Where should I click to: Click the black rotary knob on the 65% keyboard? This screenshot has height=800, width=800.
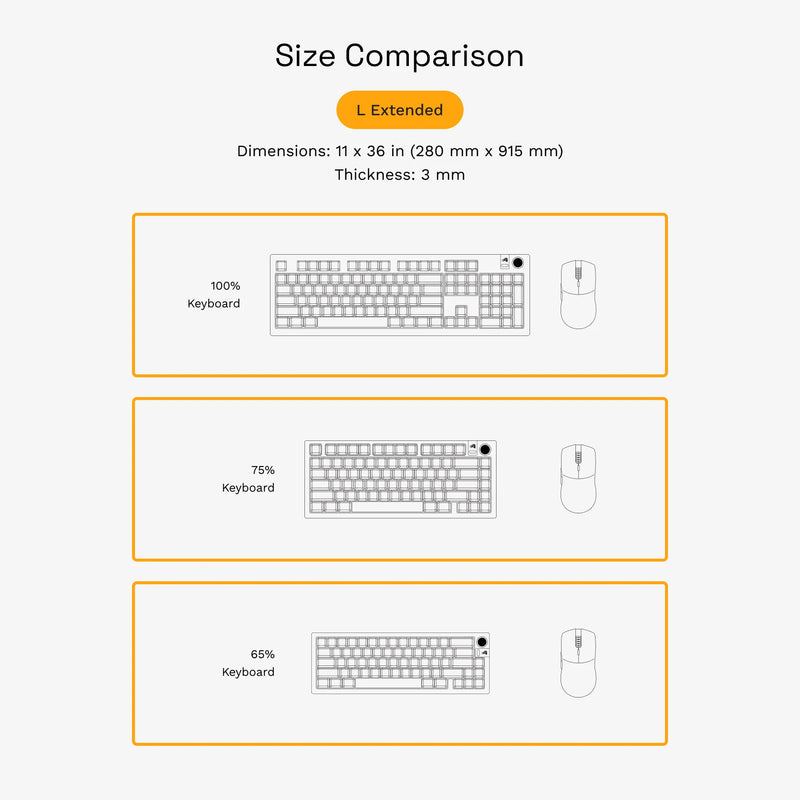point(482,641)
